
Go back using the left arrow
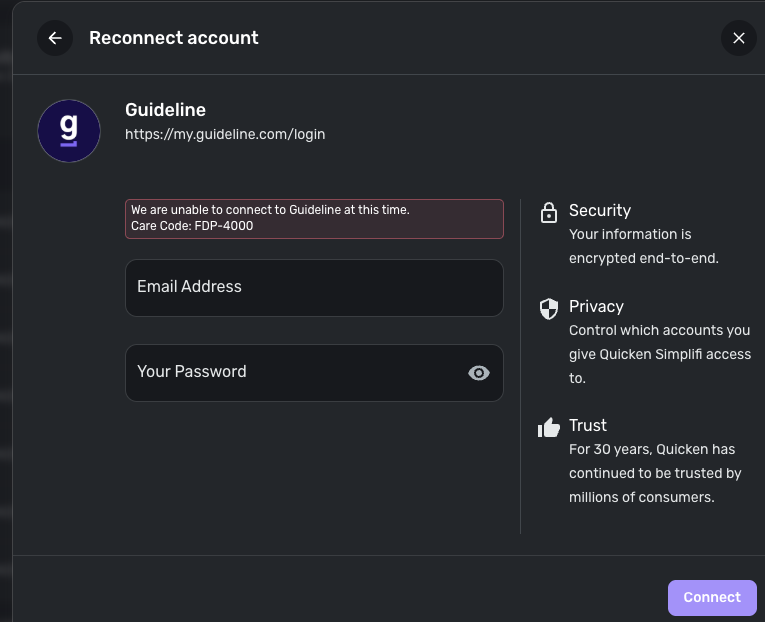(55, 38)
